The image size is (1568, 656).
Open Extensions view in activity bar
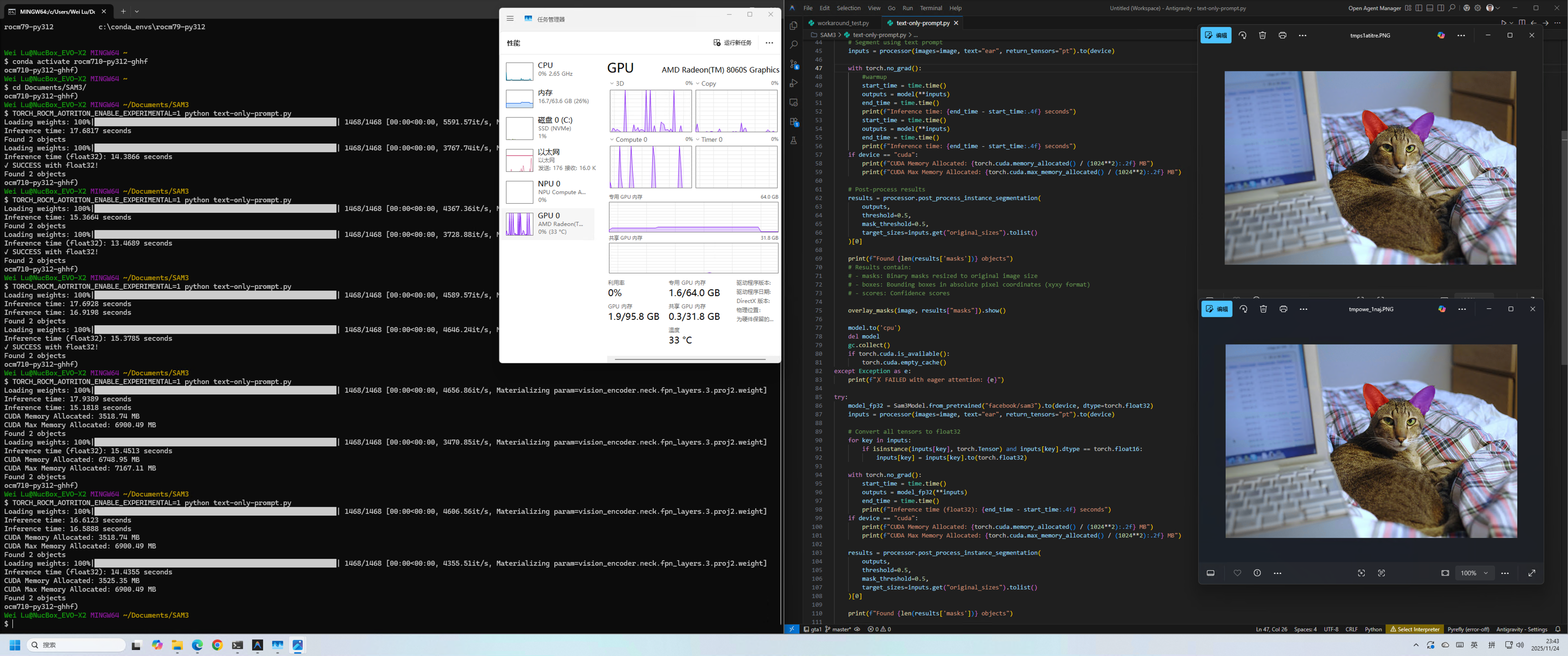point(794,122)
